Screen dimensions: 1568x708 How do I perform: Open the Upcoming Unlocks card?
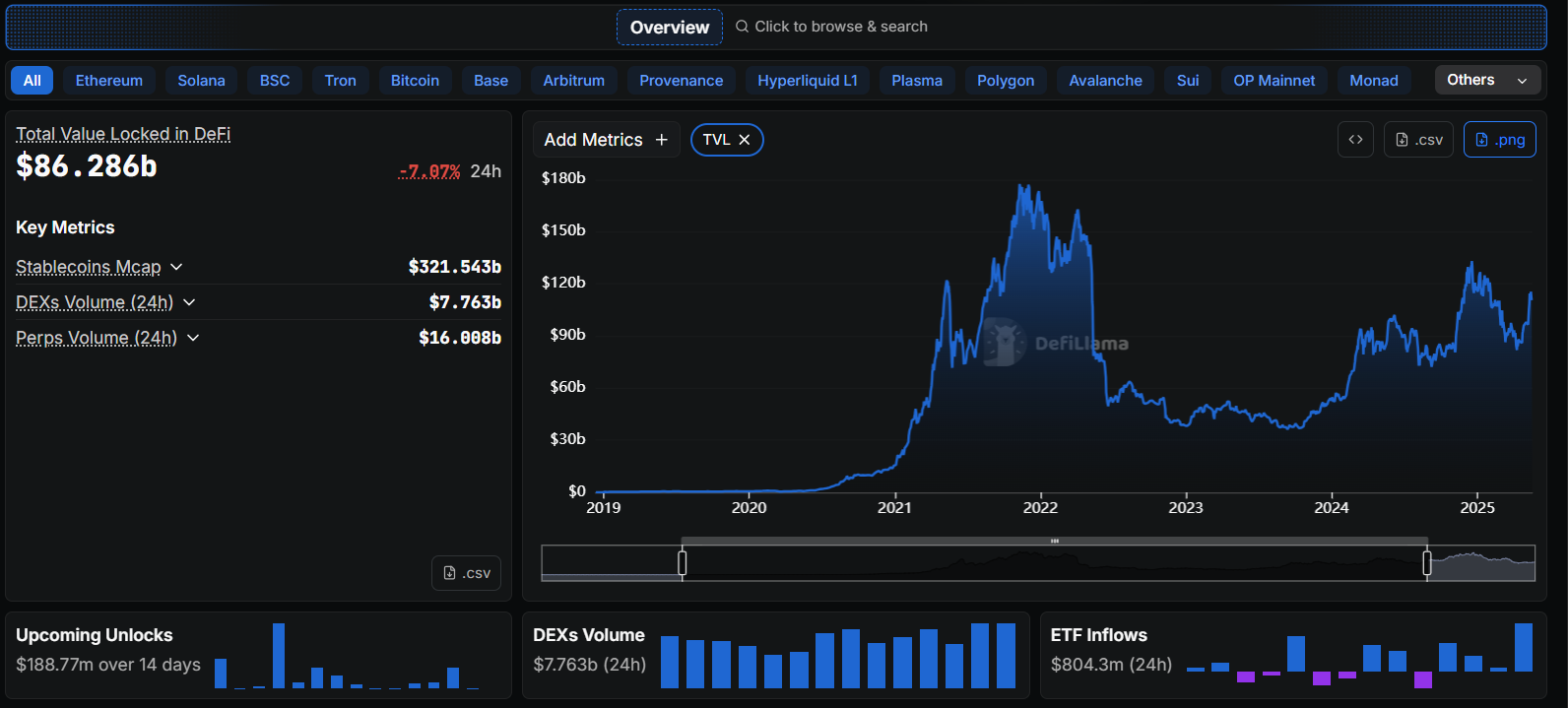pos(258,656)
